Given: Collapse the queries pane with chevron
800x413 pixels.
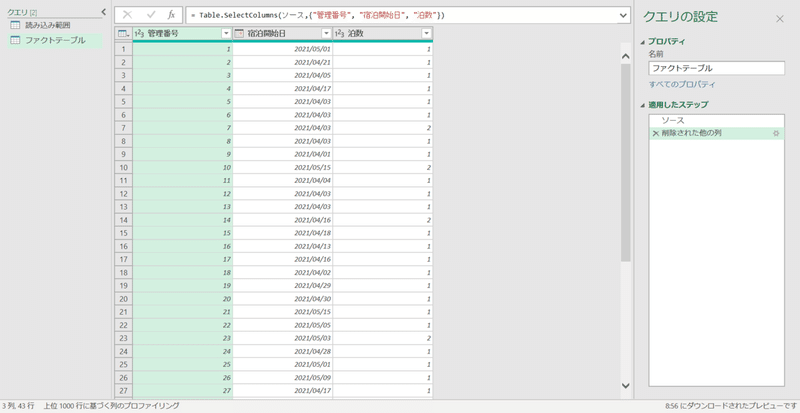Looking at the screenshot, I should pos(104,12).
